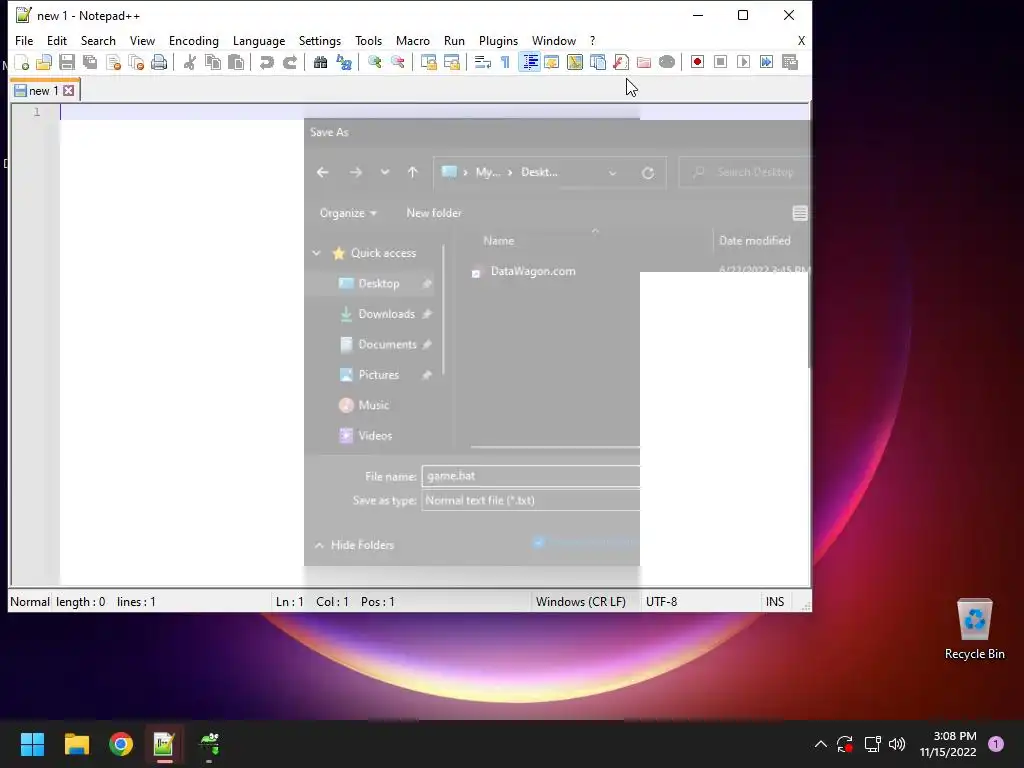This screenshot has height=768, width=1024.
Task: Click the Zoom In magnifier icon
Action: coord(374,62)
